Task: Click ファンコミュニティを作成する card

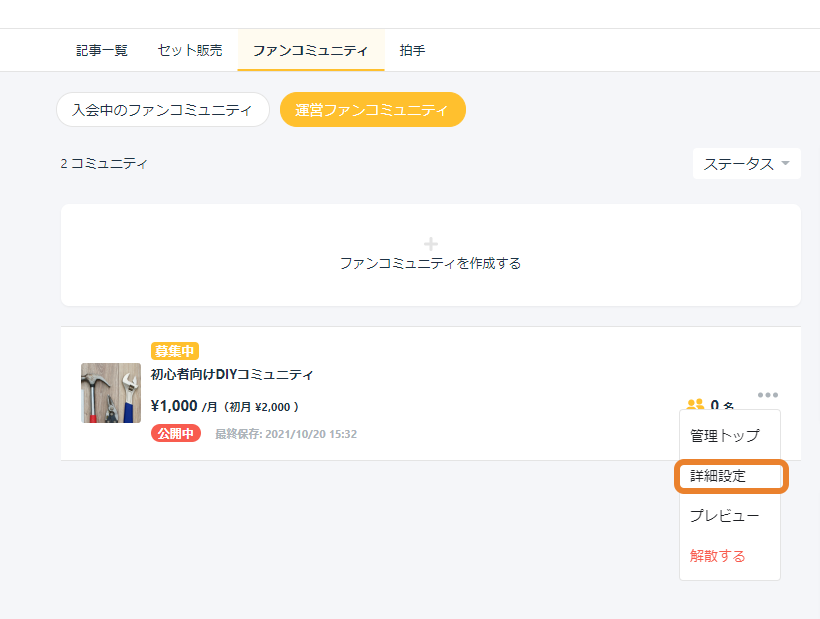Action: (430, 255)
